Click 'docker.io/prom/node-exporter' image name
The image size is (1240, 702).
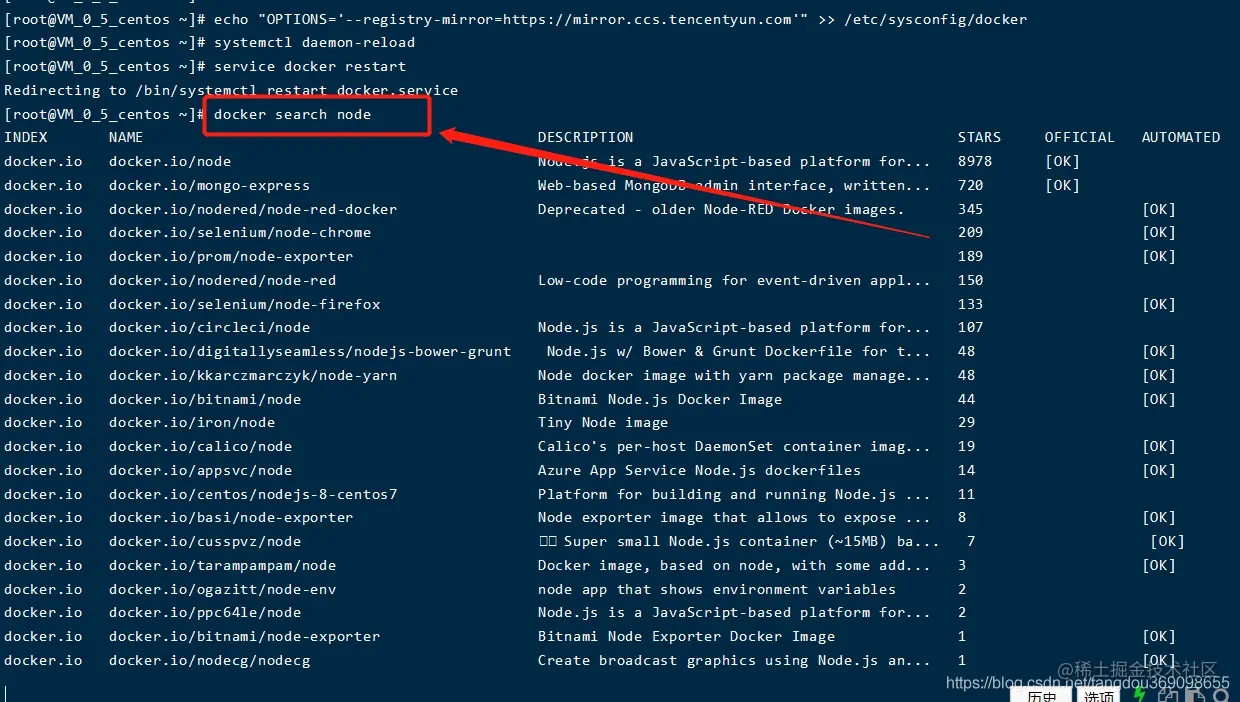point(231,256)
